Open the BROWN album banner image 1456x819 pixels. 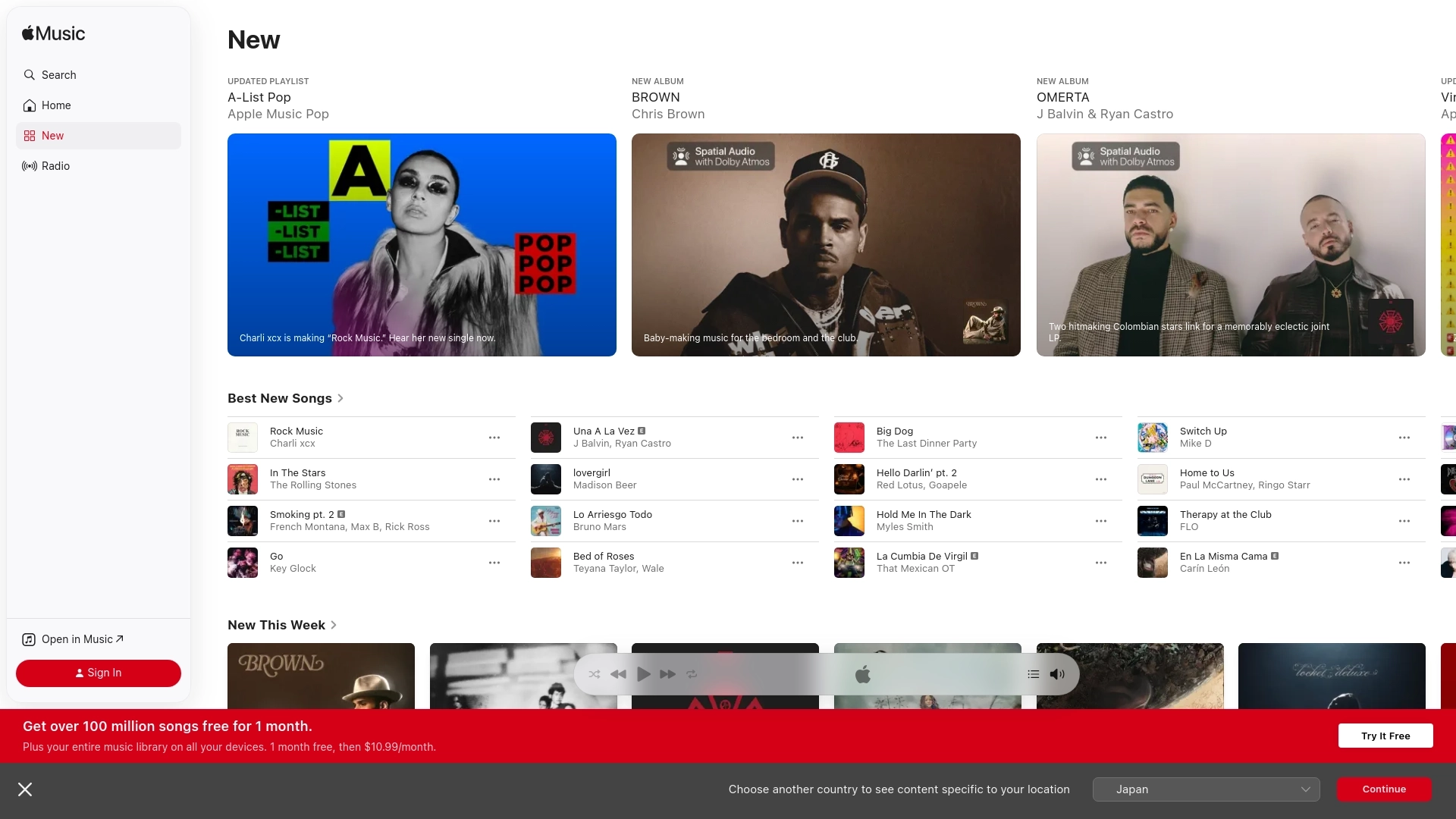(x=826, y=245)
